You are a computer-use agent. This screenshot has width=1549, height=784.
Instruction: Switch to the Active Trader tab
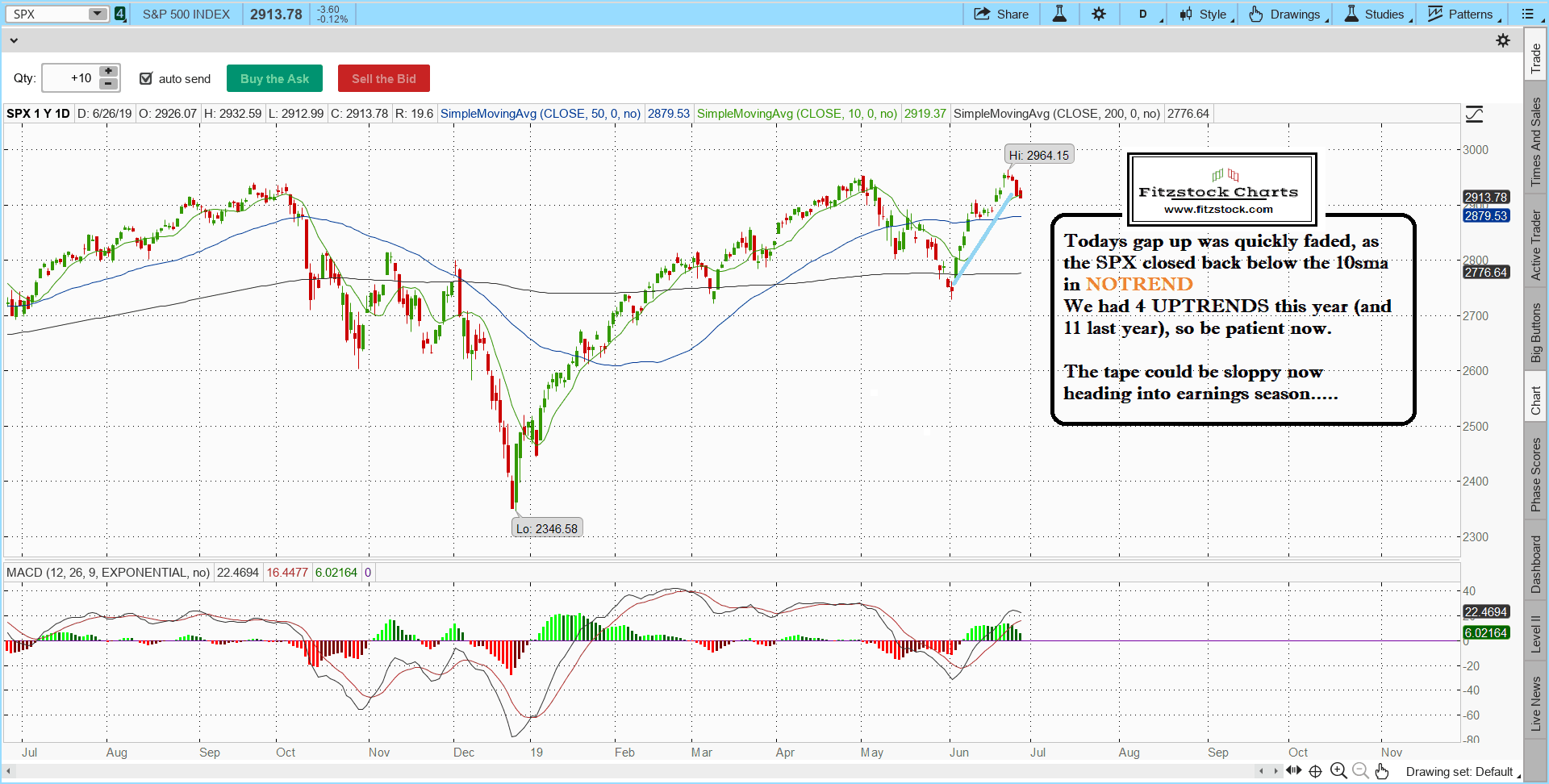click(x=1535, y=245)
